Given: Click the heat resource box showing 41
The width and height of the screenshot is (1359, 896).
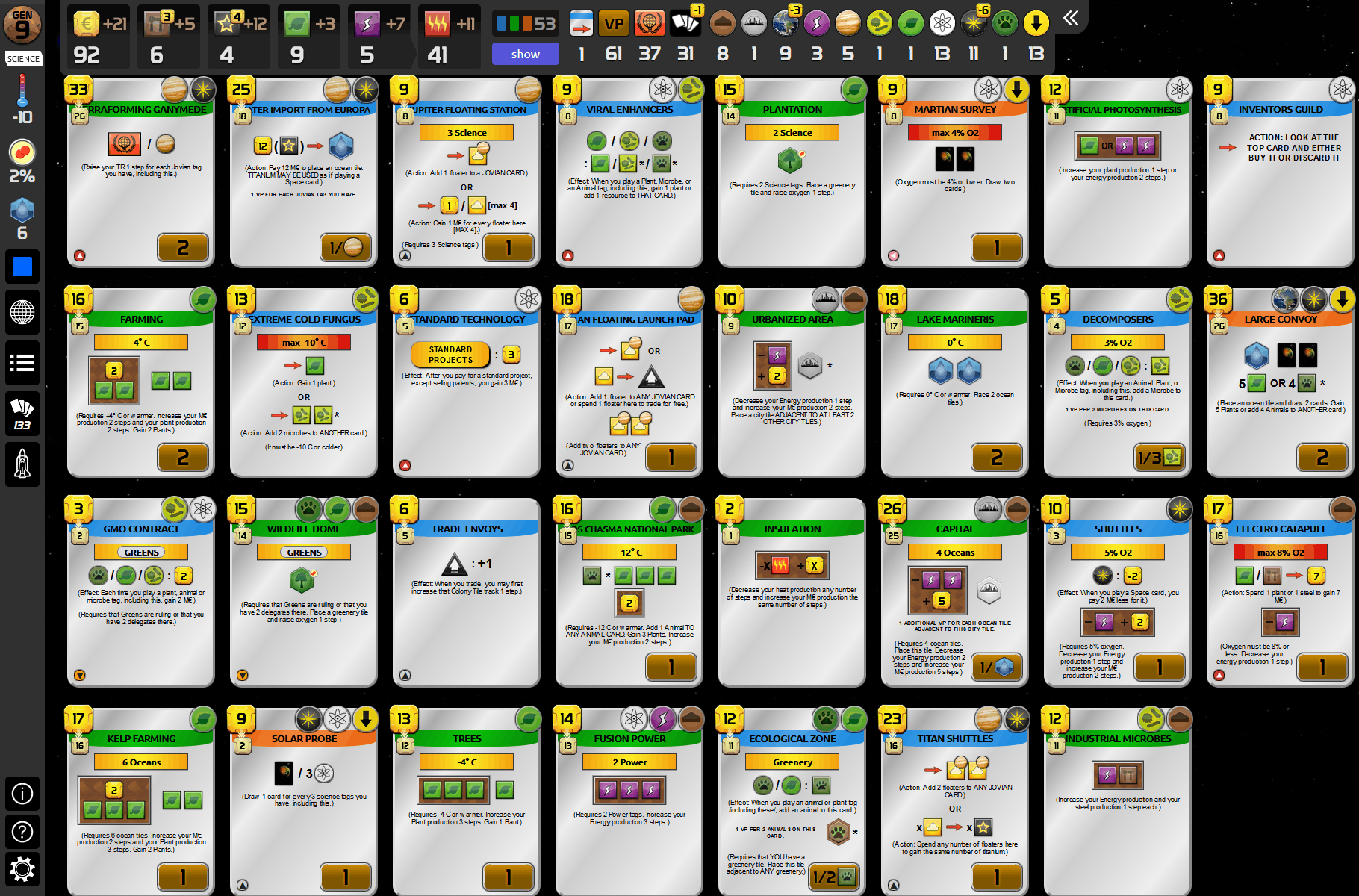Looking at the screenshot, I should point(450,37).
